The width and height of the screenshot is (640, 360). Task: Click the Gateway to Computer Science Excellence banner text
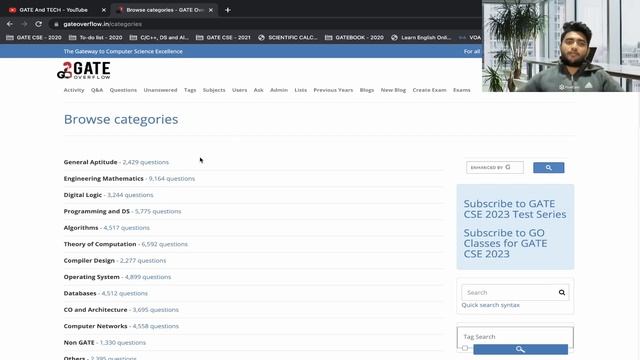pyautogui.click(x=123, y=51)
